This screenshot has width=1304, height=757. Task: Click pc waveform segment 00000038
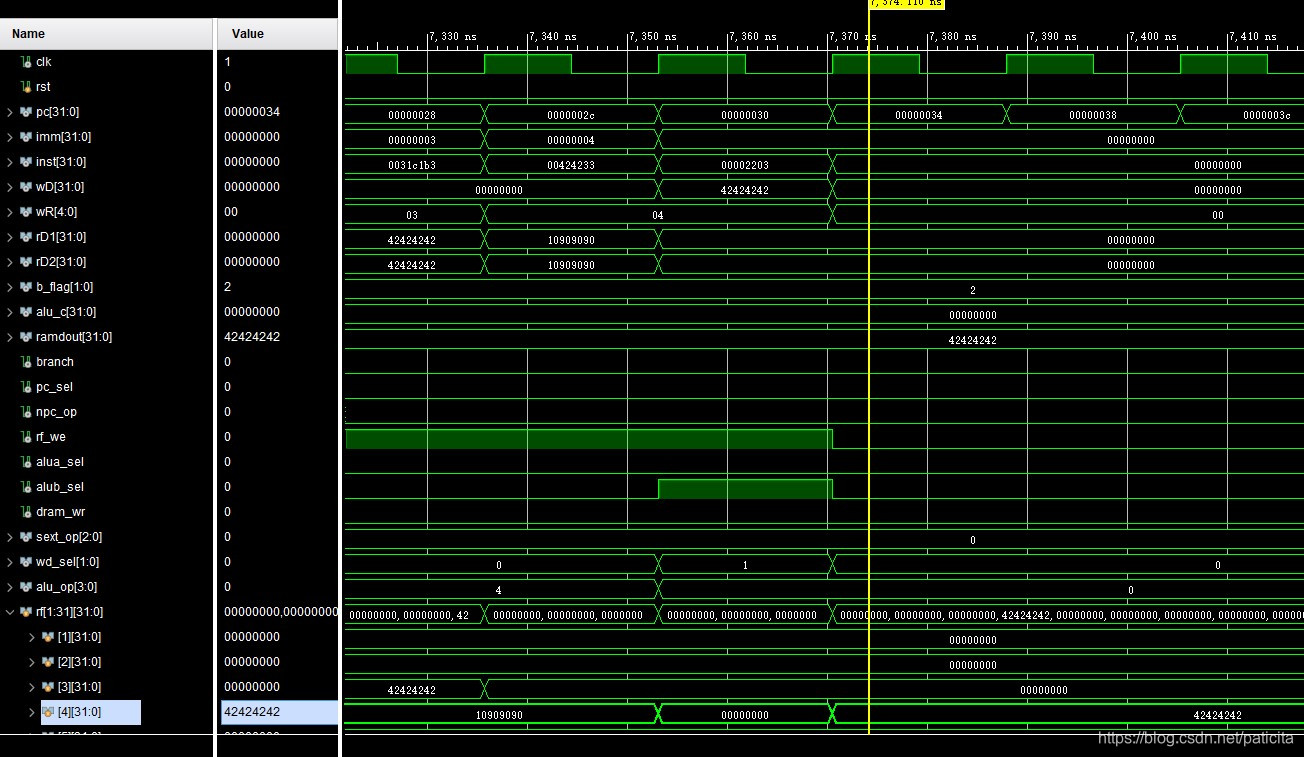click(1093, 115)
